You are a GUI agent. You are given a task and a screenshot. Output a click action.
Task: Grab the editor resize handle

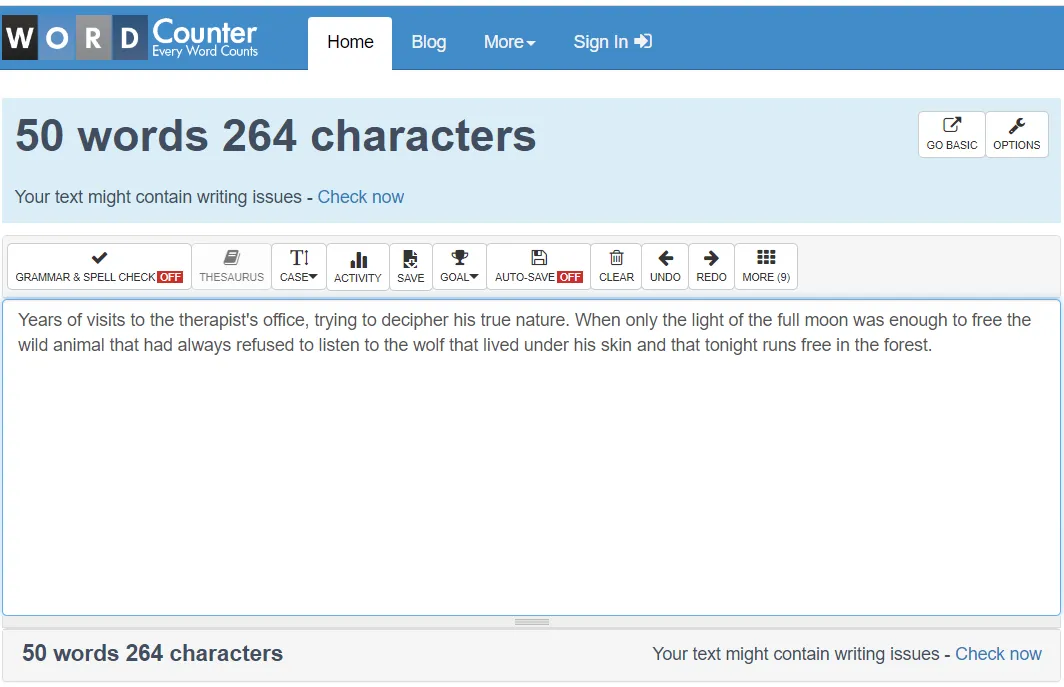pyautogui.click(x=531, y=622)
